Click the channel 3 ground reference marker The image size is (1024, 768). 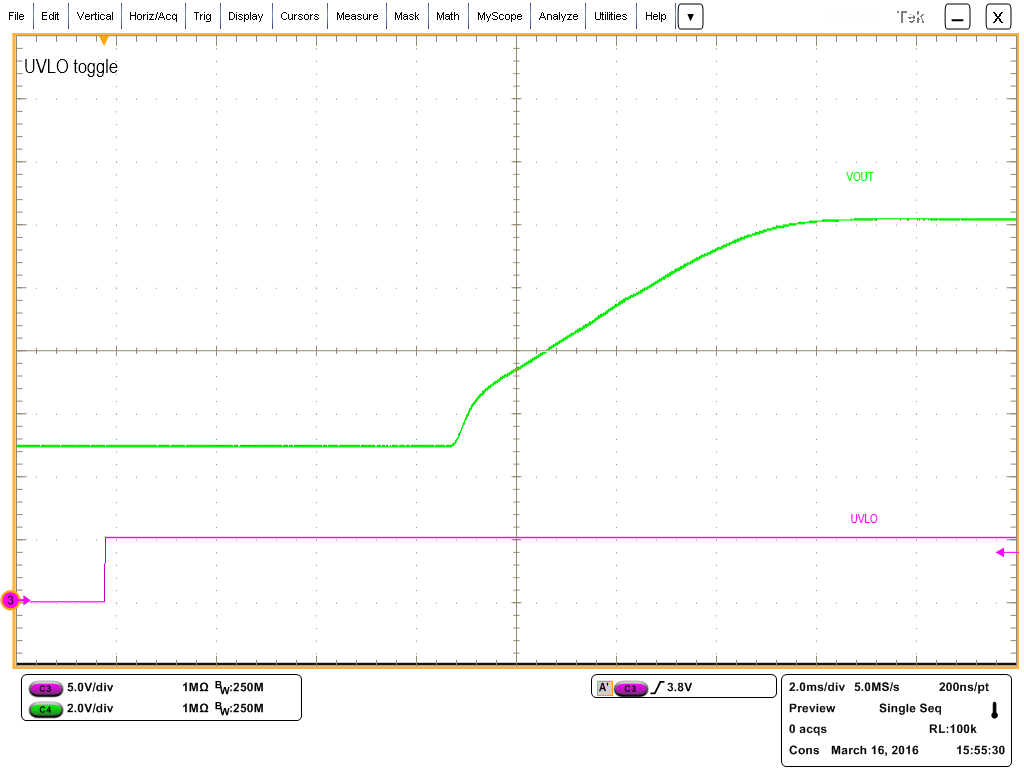(x=10, y=600)
